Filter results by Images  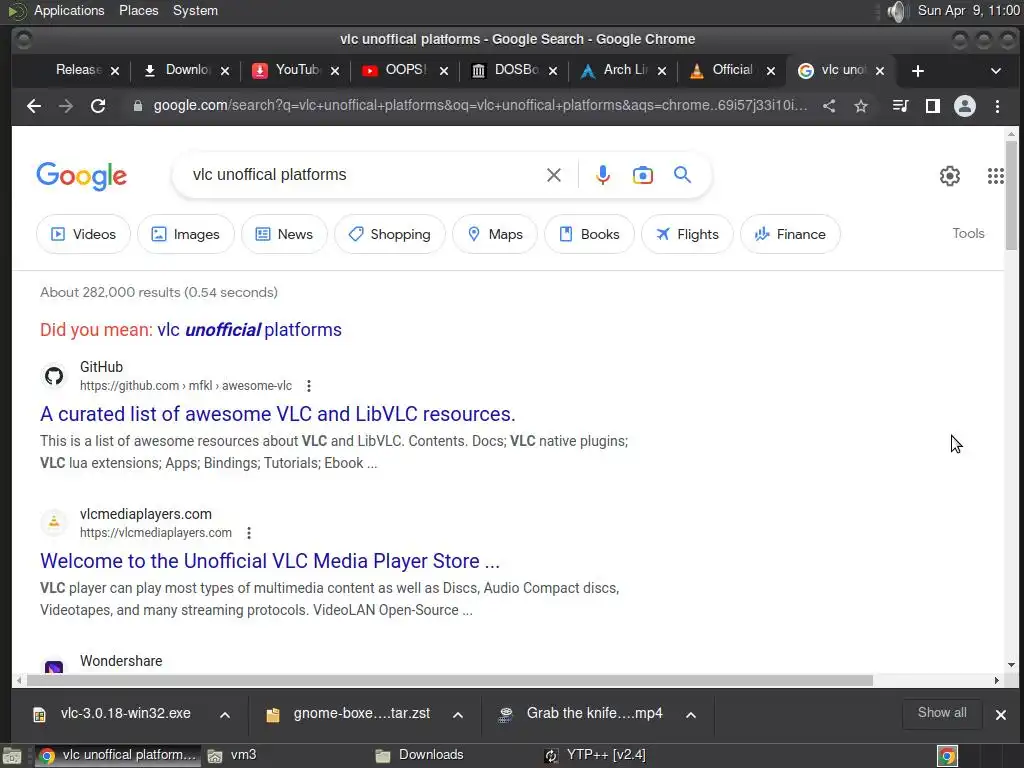tap(185, 234)
